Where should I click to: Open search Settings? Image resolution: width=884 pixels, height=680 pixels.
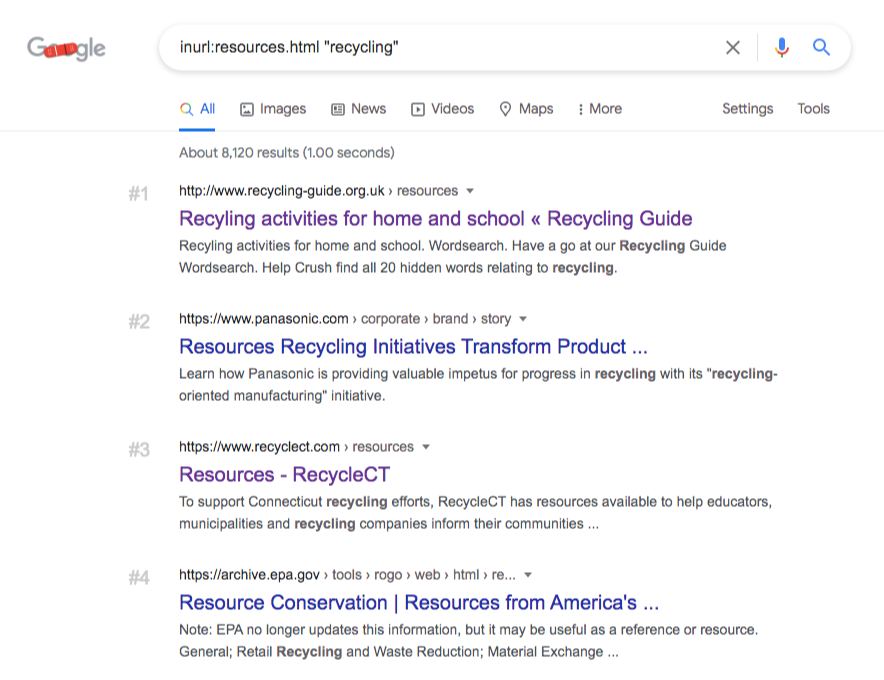click(x=748, y=109)
